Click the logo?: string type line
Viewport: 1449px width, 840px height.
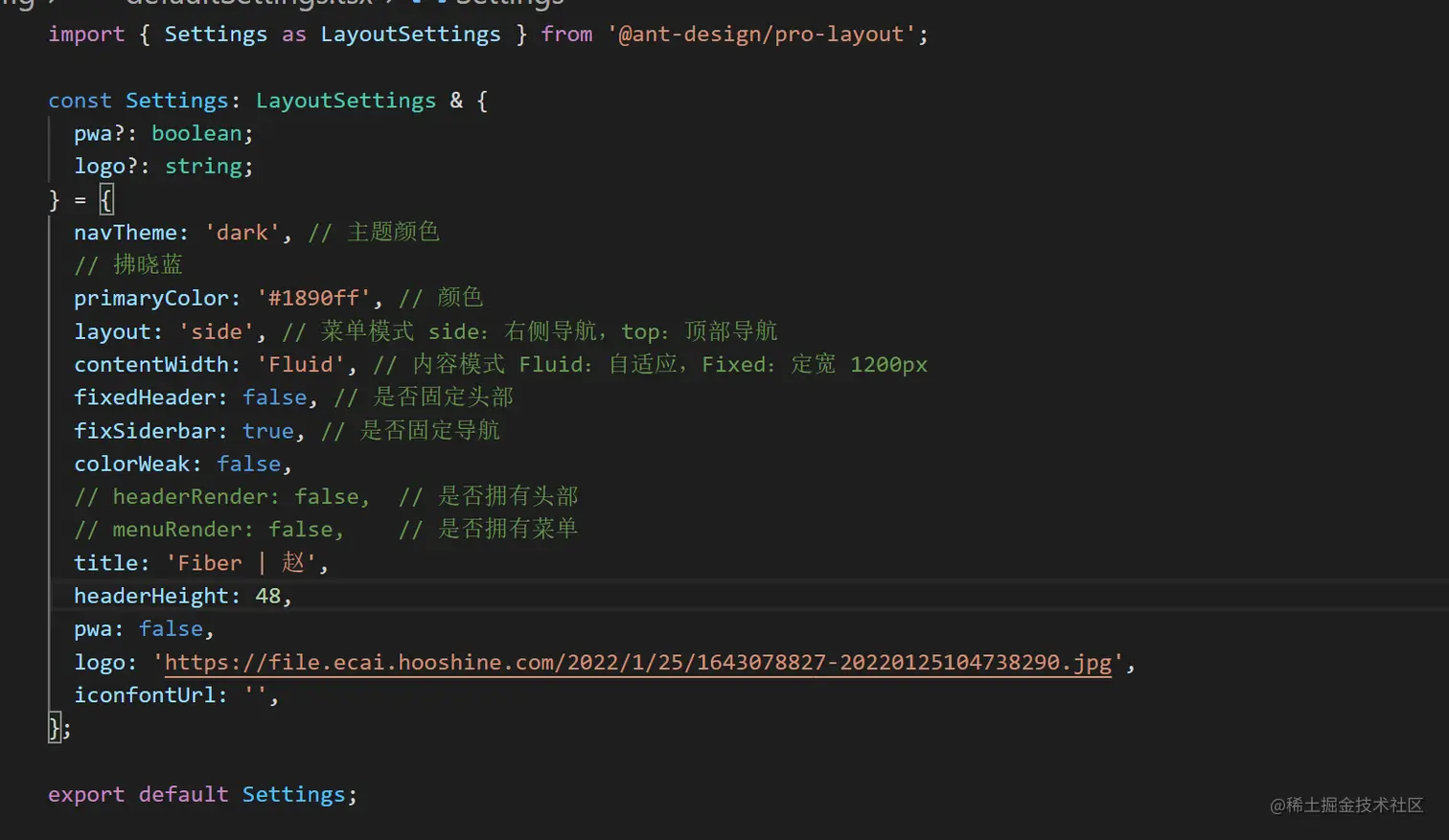coord(163,167)
